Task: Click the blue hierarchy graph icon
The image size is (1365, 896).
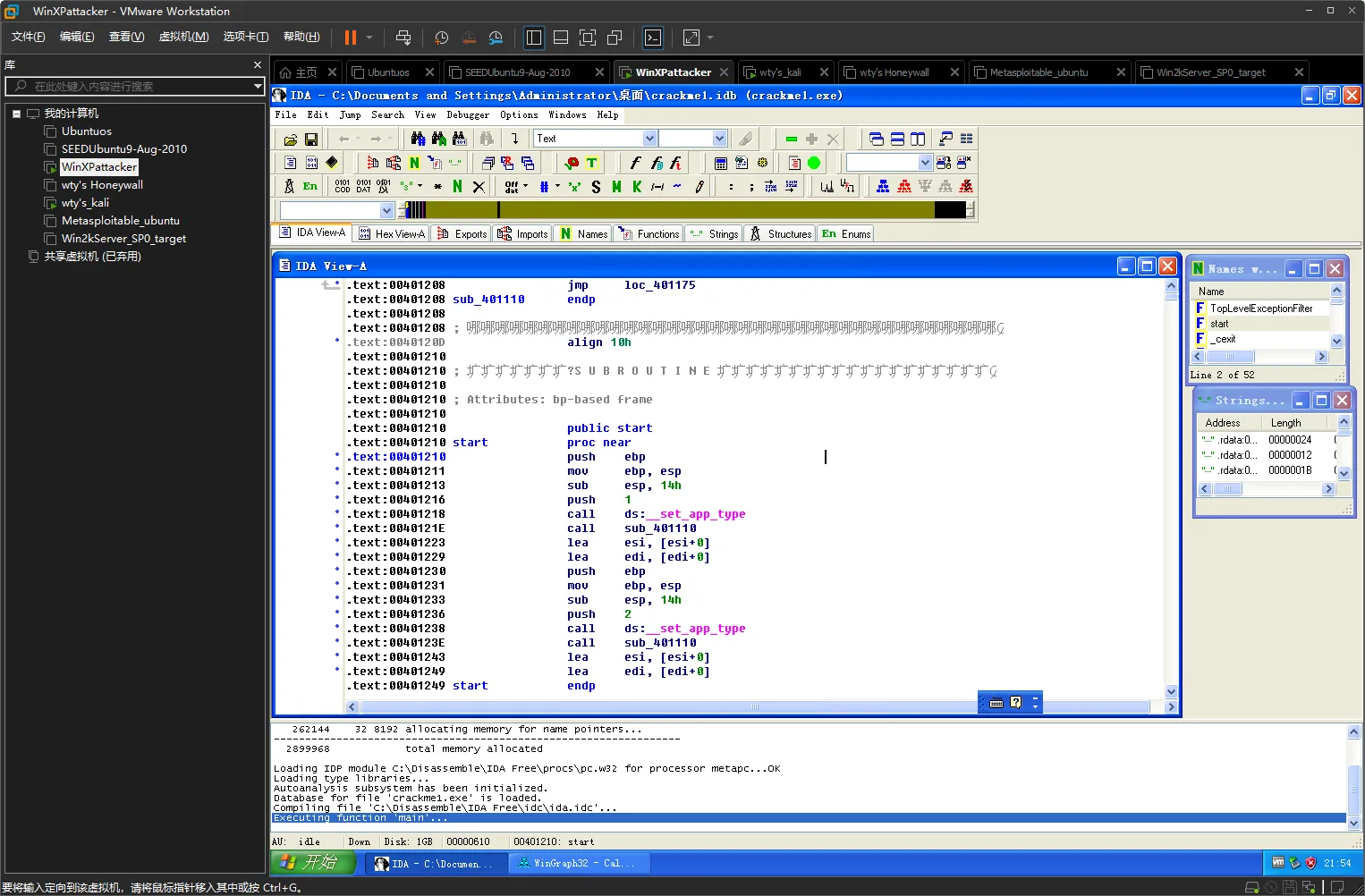Action: (883, 186)
